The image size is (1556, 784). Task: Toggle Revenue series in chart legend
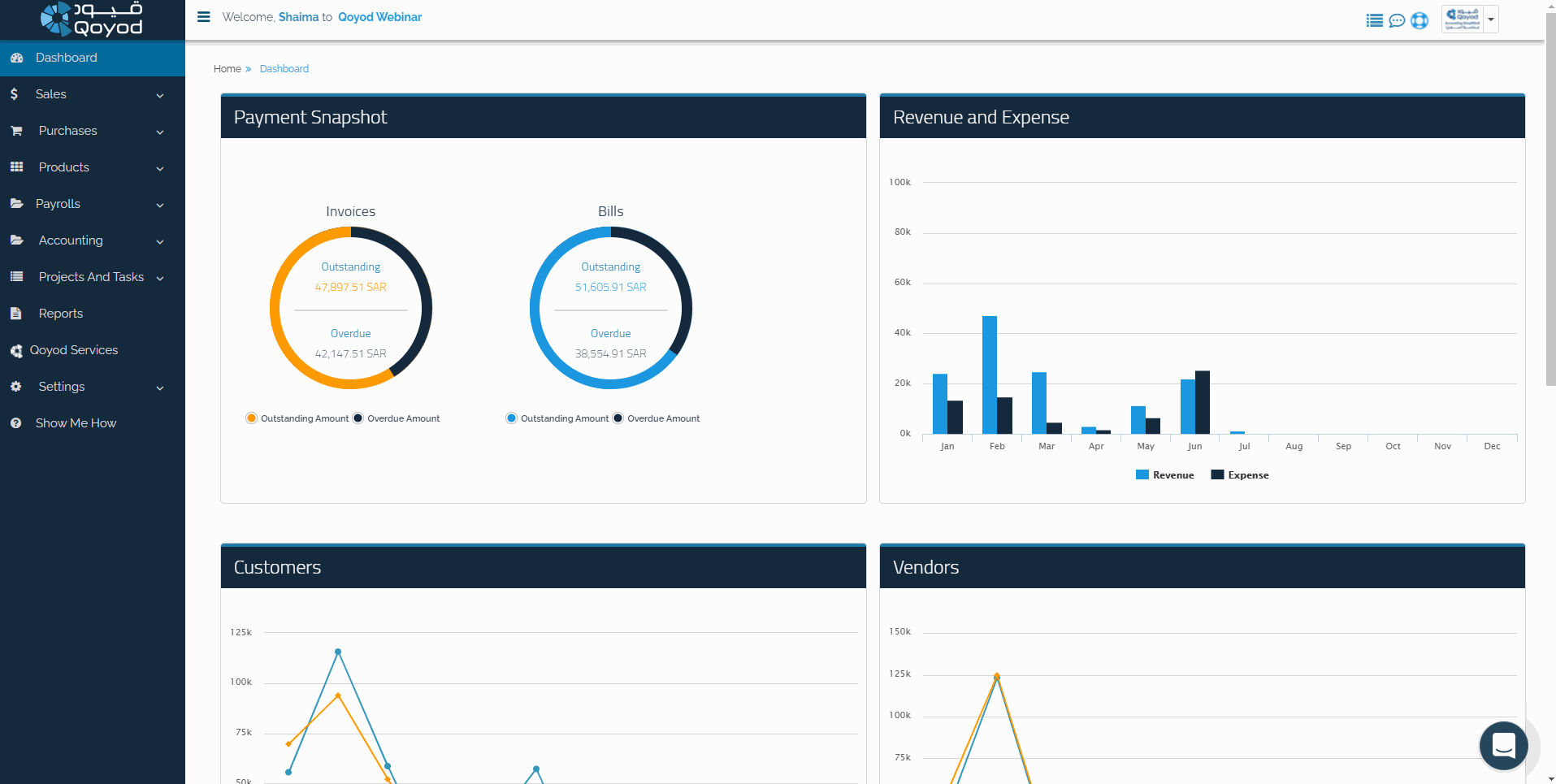[x=1164, y=475]
